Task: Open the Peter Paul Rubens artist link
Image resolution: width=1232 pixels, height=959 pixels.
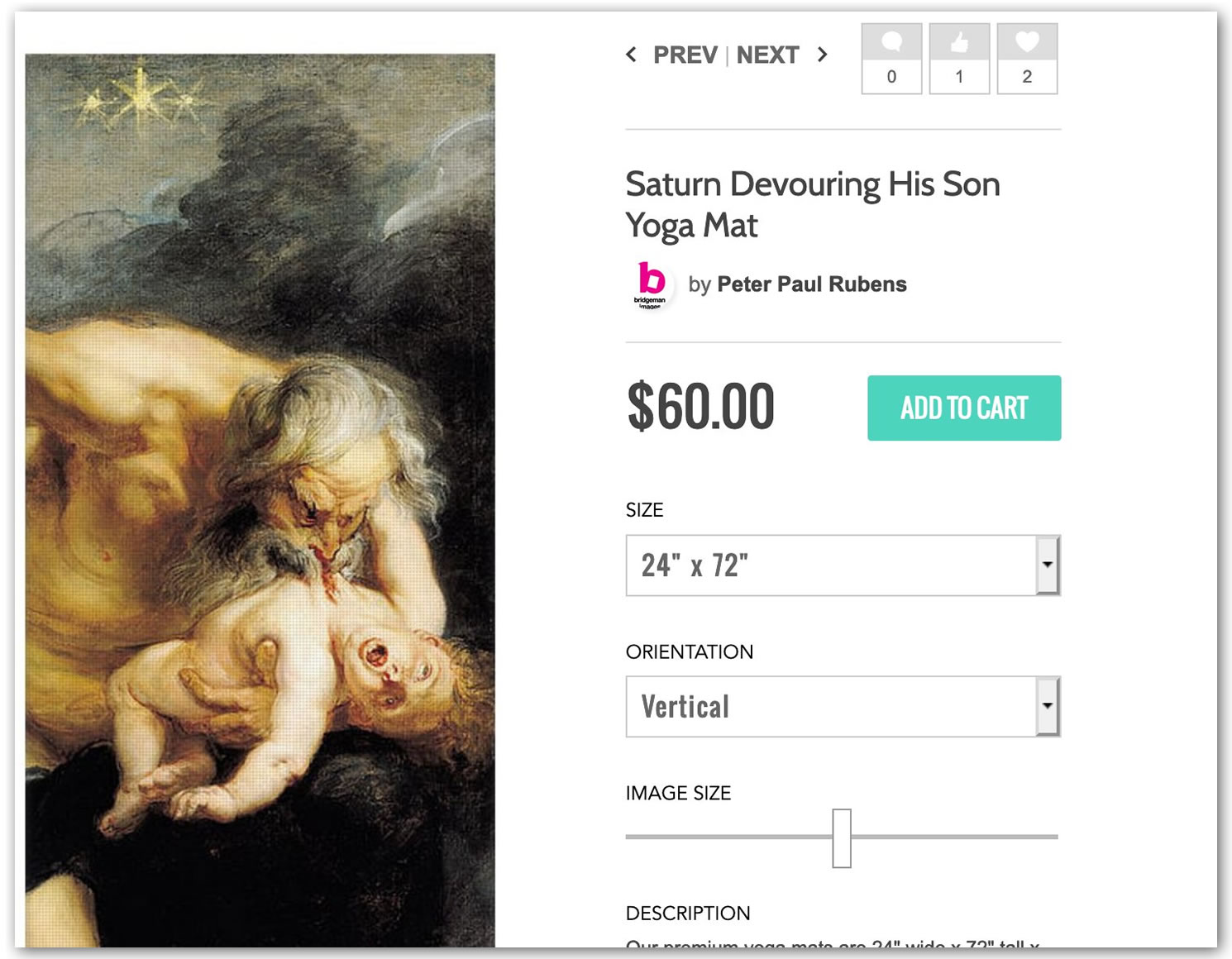Action: point(811,284)
